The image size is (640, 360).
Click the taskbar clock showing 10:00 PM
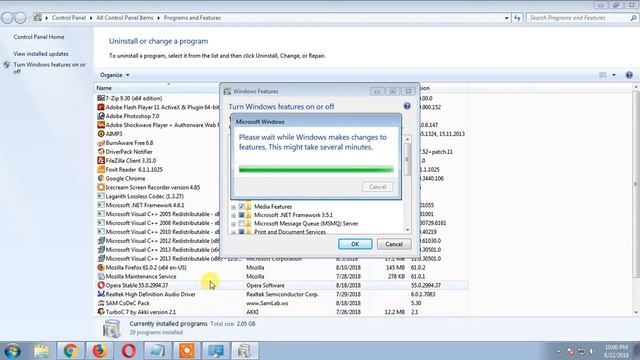[x=616, y=351]
